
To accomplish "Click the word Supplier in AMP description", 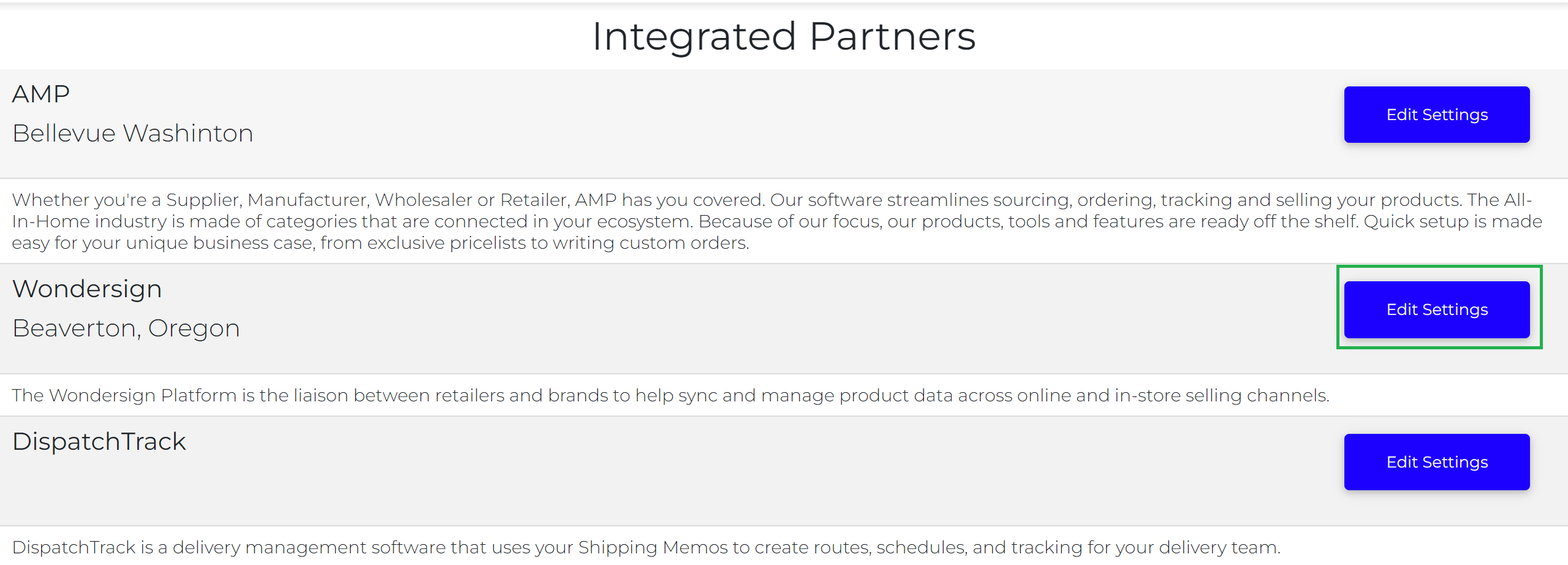I will (x=204, y=200).
